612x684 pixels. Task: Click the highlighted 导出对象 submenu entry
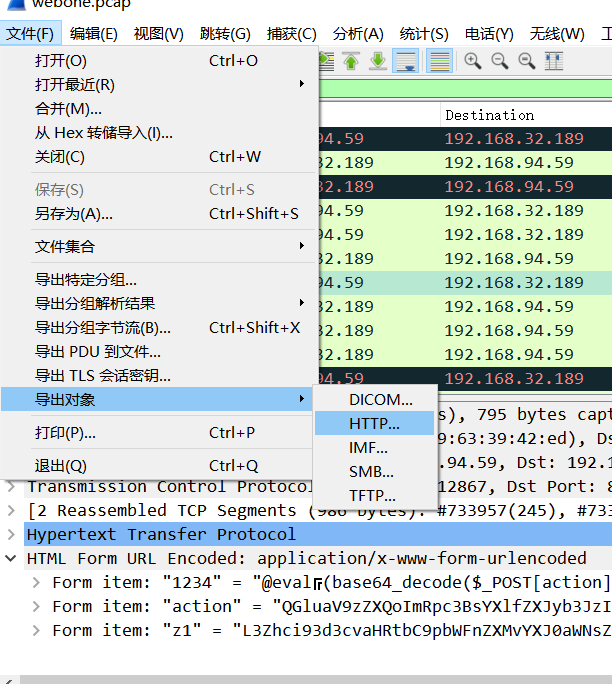click(x=157, y=399)
